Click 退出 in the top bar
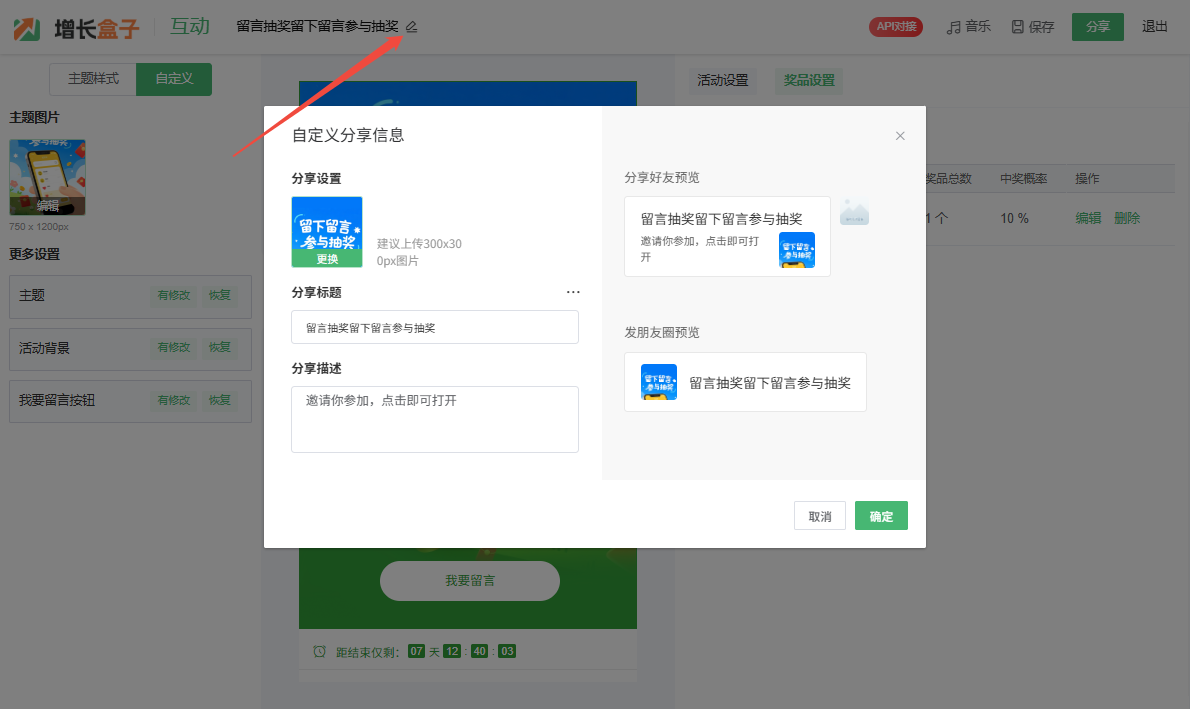The width and height of the screenshot is (1190, 709). pyautogui.click(x=1155, y=27)
